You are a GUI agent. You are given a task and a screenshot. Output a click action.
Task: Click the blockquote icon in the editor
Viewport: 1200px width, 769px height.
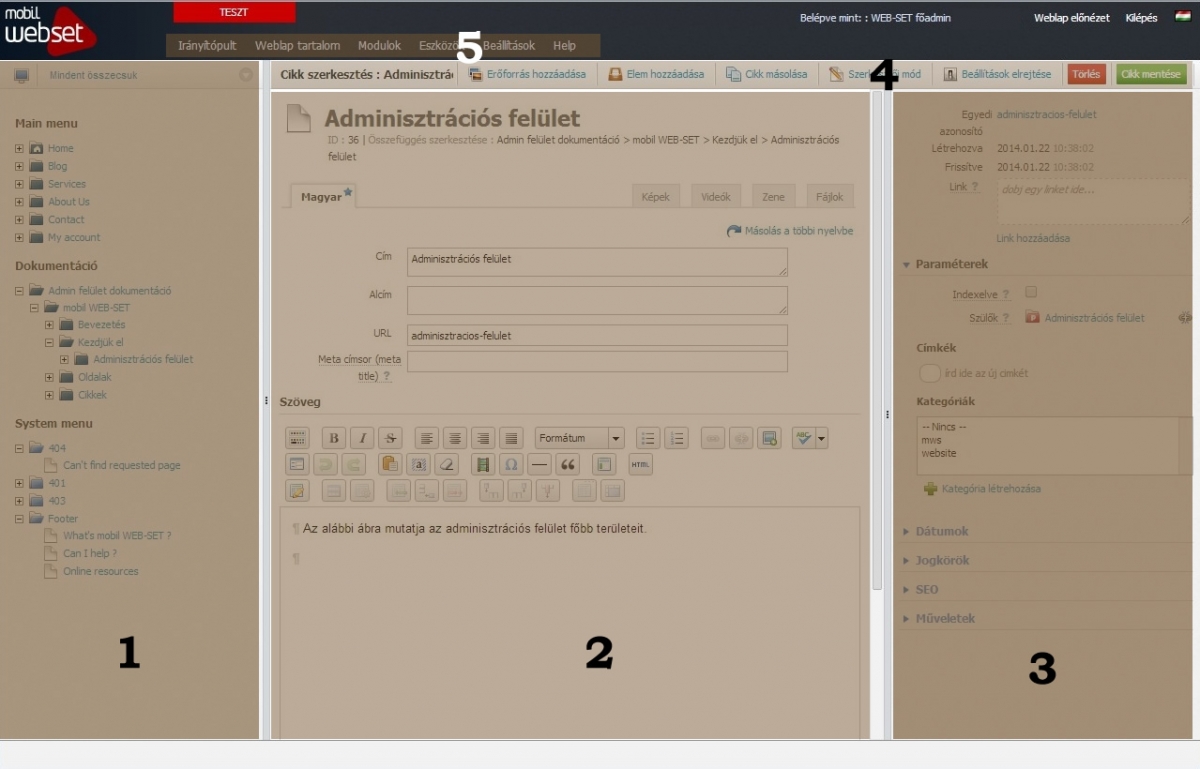coord(568,464)
